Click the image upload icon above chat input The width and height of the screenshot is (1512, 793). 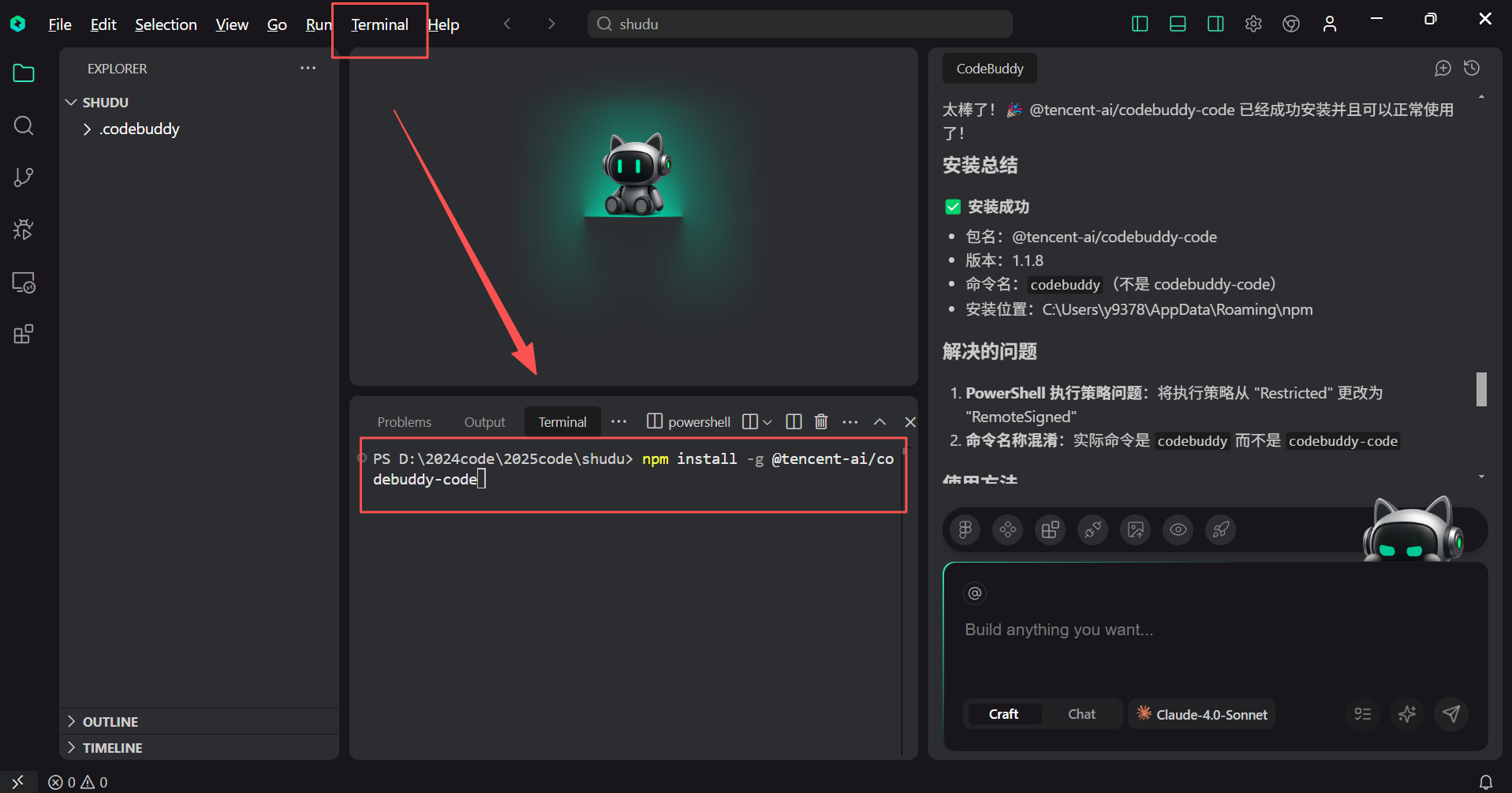pos(1136,529)
